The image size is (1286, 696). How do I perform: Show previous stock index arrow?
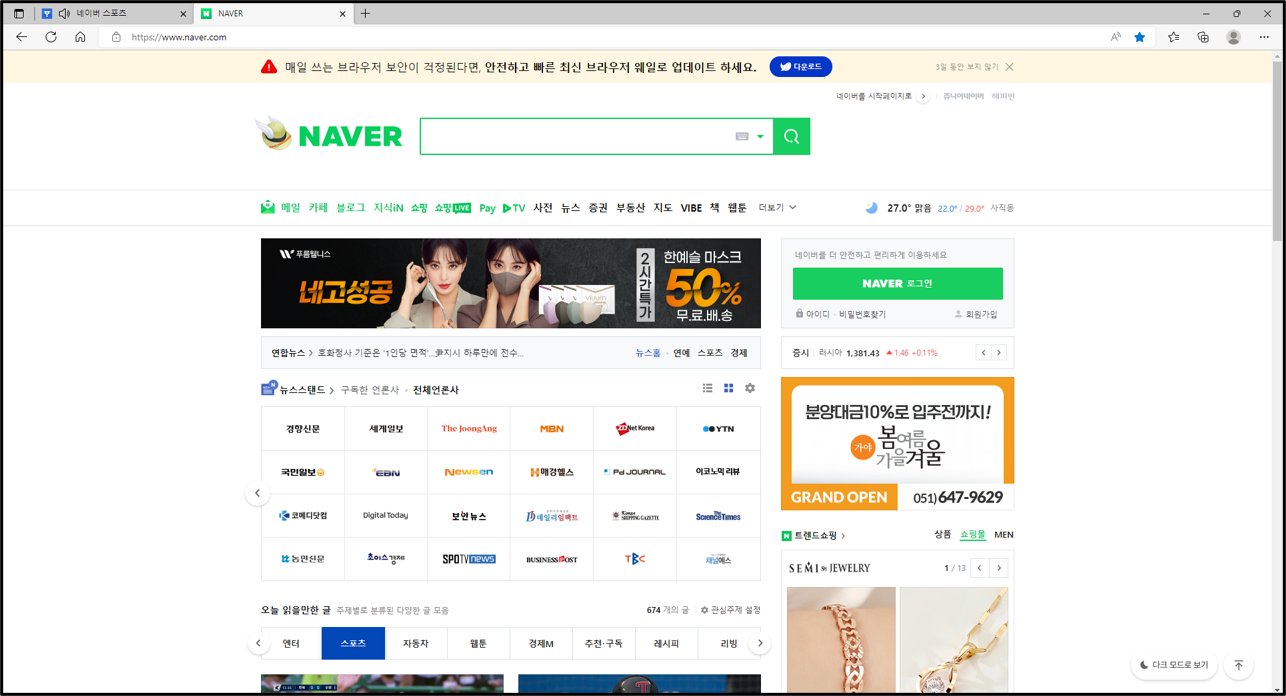pyautogui.click(x=984, y=353)
